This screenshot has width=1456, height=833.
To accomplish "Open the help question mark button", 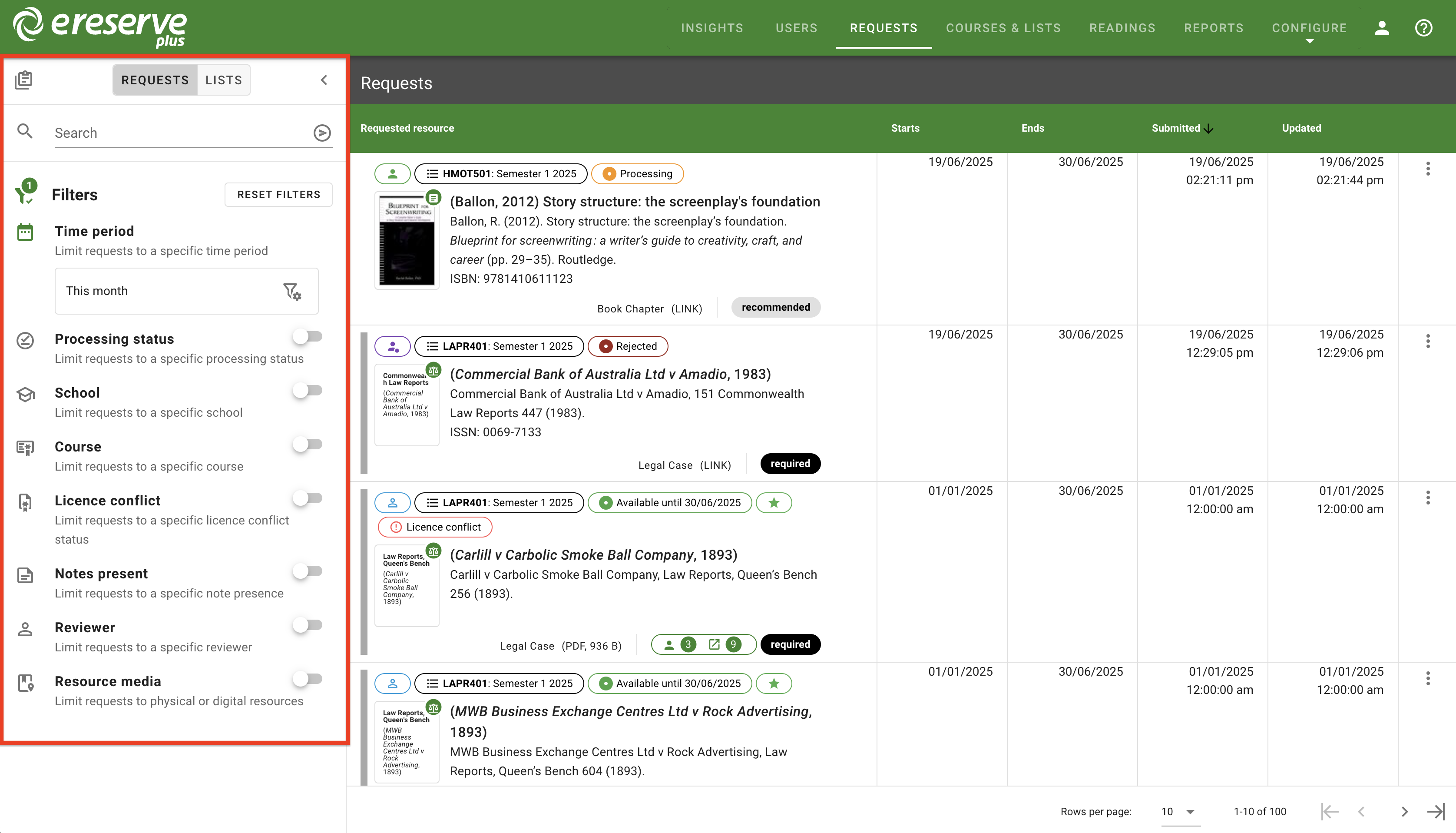I will 1423,27.
